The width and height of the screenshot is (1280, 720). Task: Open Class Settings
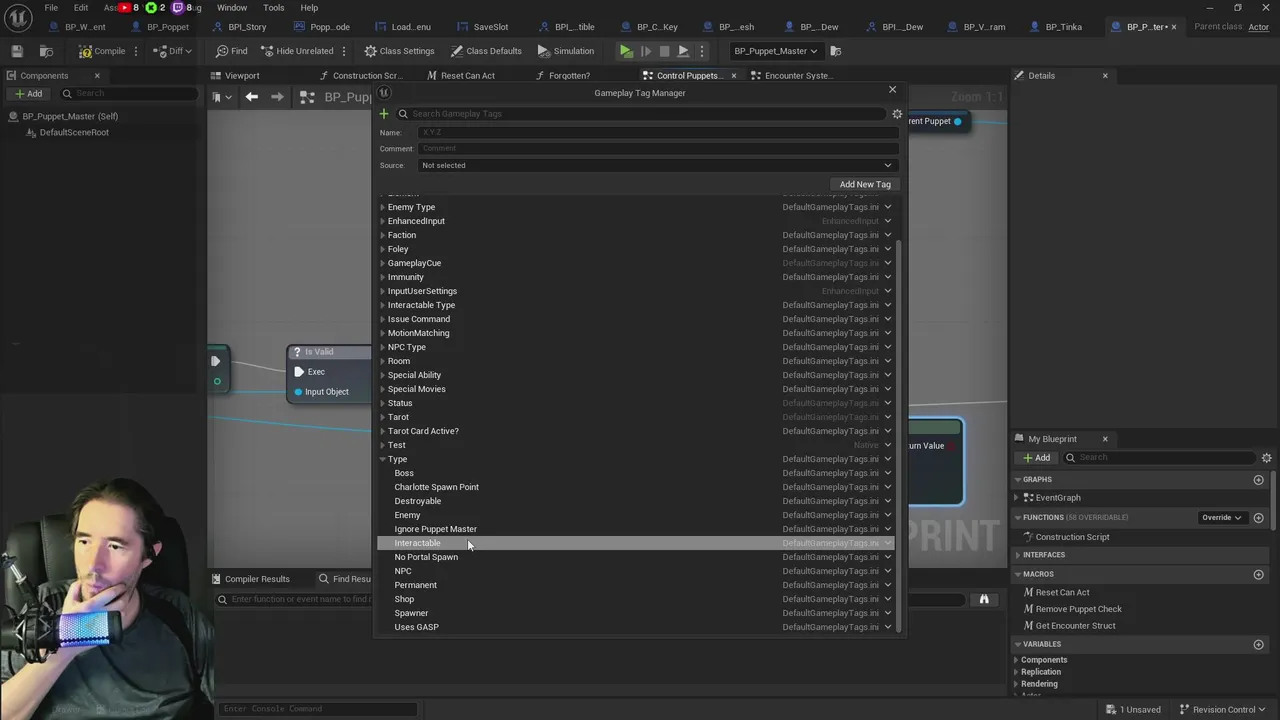tap(399, 51)
